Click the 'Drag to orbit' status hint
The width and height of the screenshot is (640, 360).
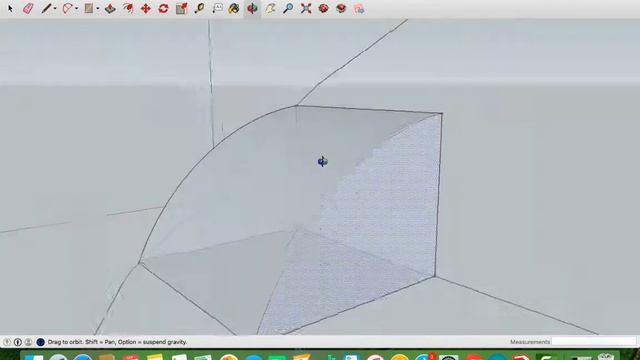coord(117,342)
